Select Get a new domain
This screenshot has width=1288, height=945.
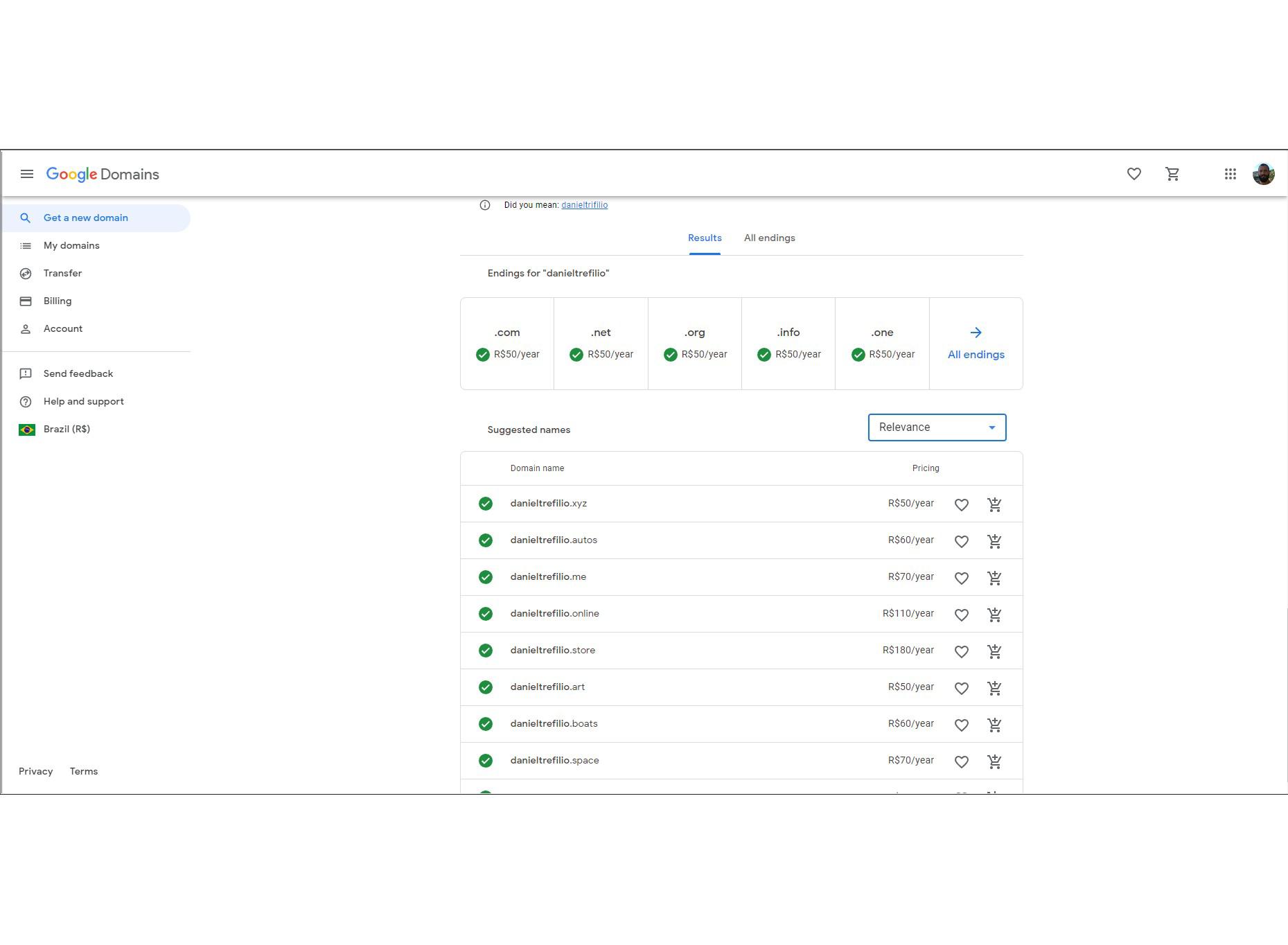[96, 218]
